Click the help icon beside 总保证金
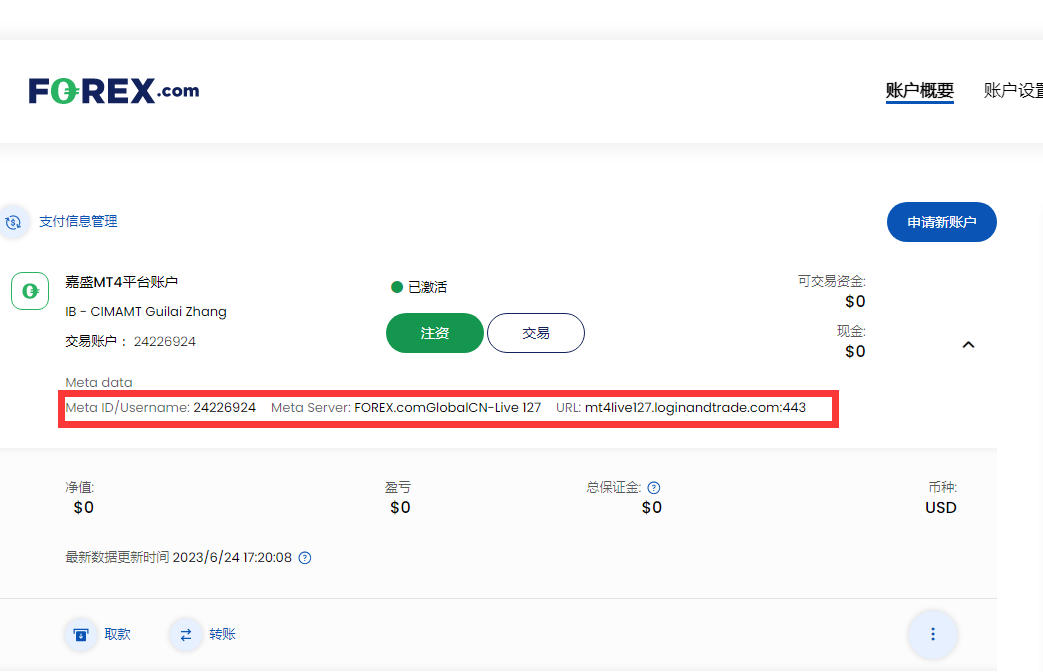 coord(654,488)
